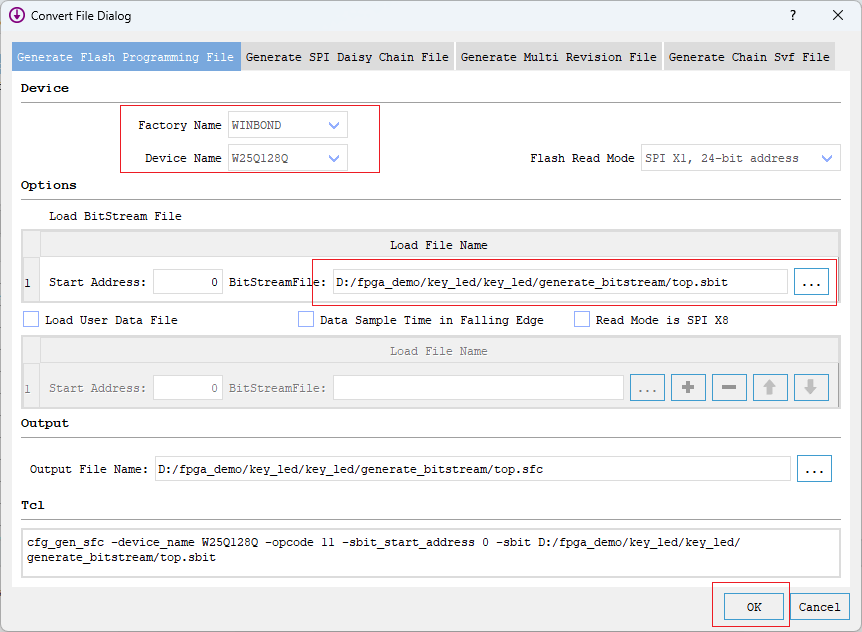
Task: Open the Factory Name dropdown
Action: [335, 124]
